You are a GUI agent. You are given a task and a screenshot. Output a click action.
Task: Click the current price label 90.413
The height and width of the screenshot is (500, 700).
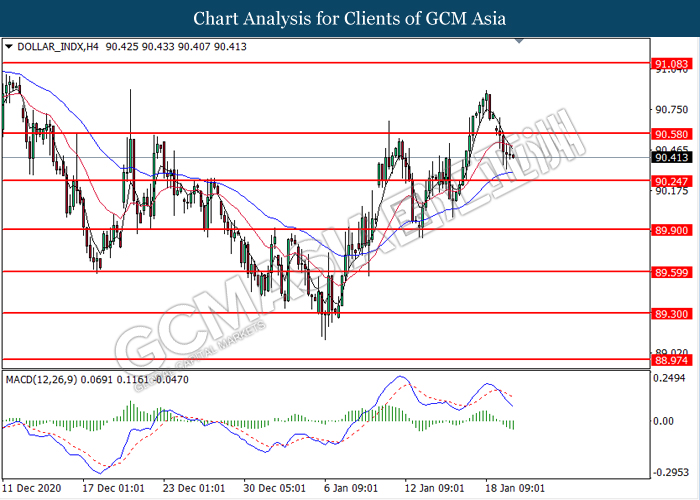669,157
